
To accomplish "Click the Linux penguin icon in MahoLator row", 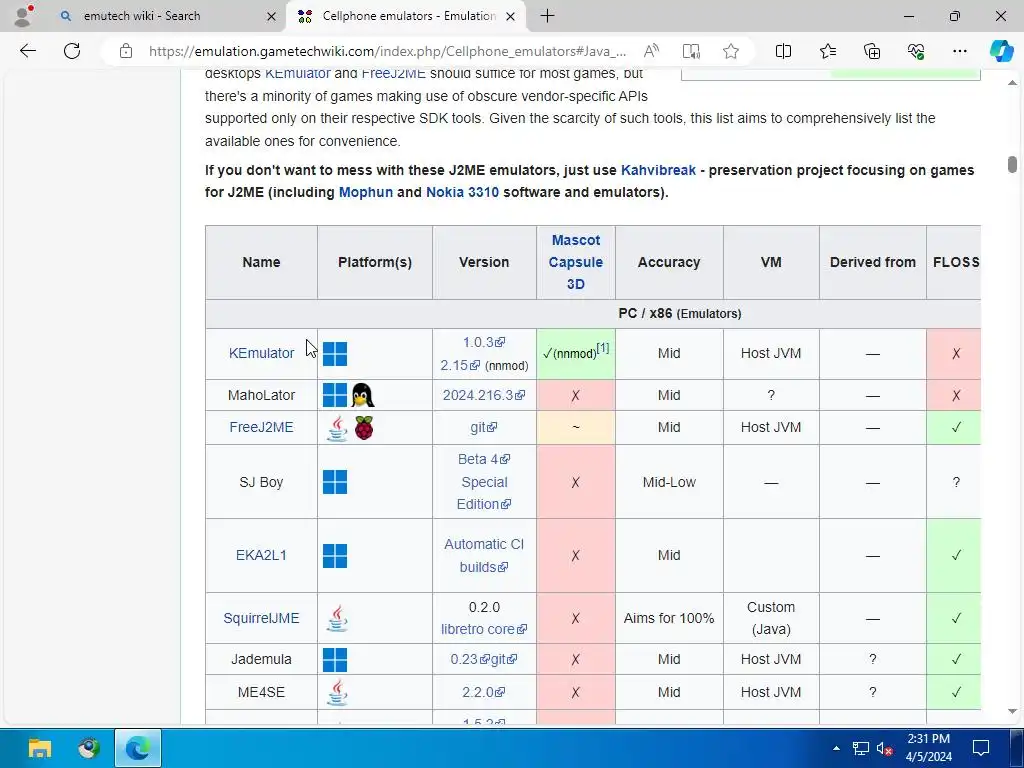I will point(362,395).
